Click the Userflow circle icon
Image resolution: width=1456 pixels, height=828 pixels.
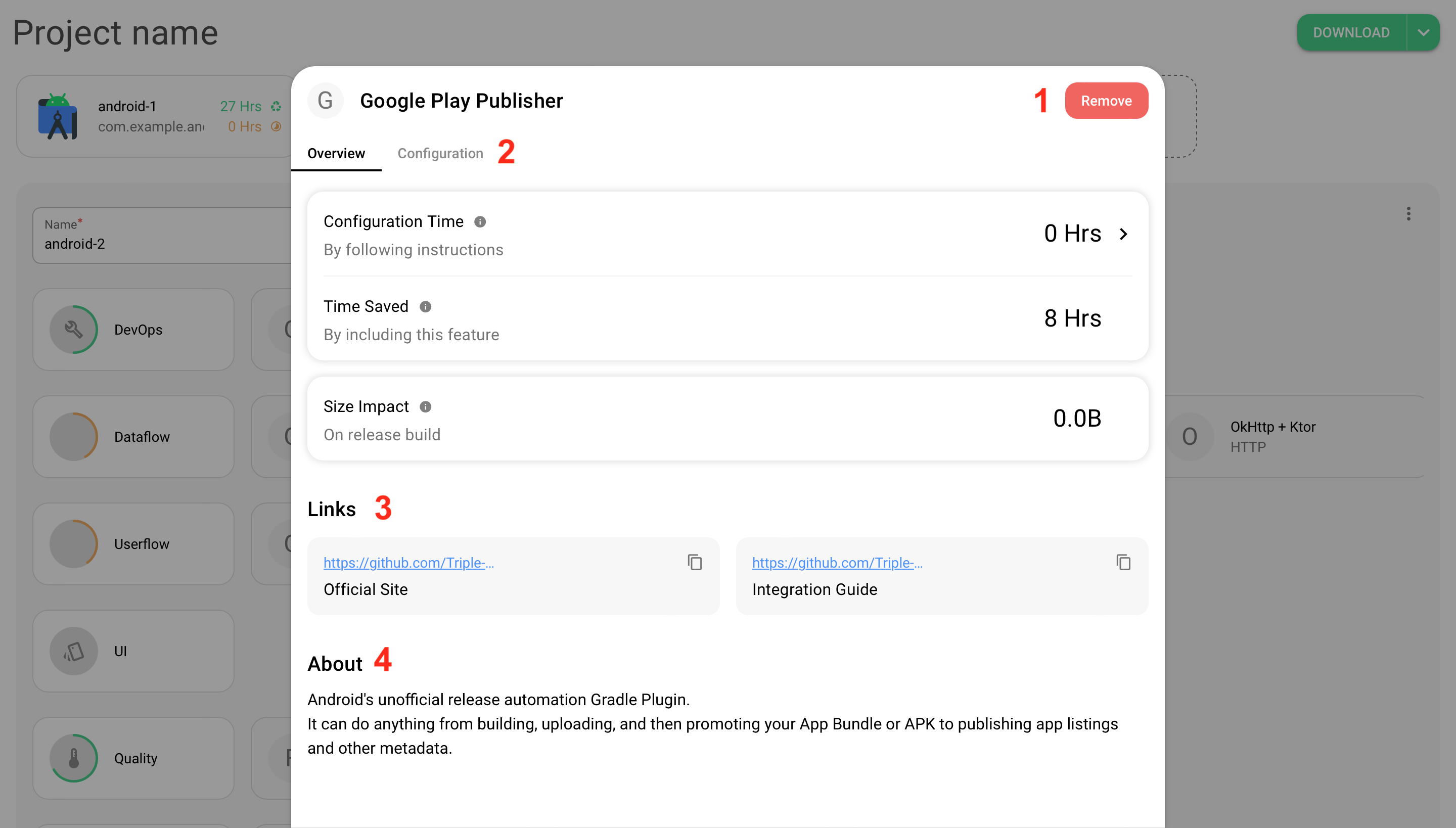tap(74, 544)
